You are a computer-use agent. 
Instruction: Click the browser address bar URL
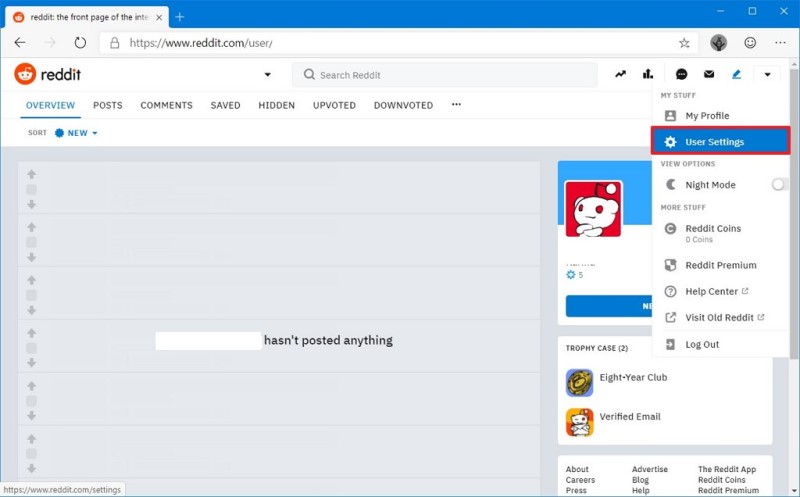(201, 43)
